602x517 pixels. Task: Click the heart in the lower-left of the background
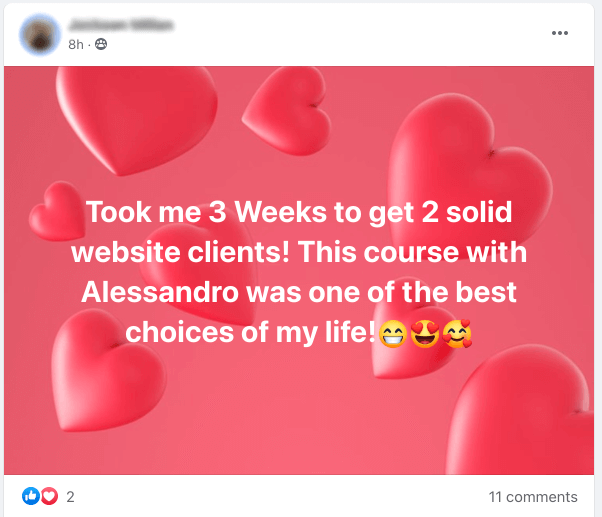pyautogui.click(x=109, y=370)
